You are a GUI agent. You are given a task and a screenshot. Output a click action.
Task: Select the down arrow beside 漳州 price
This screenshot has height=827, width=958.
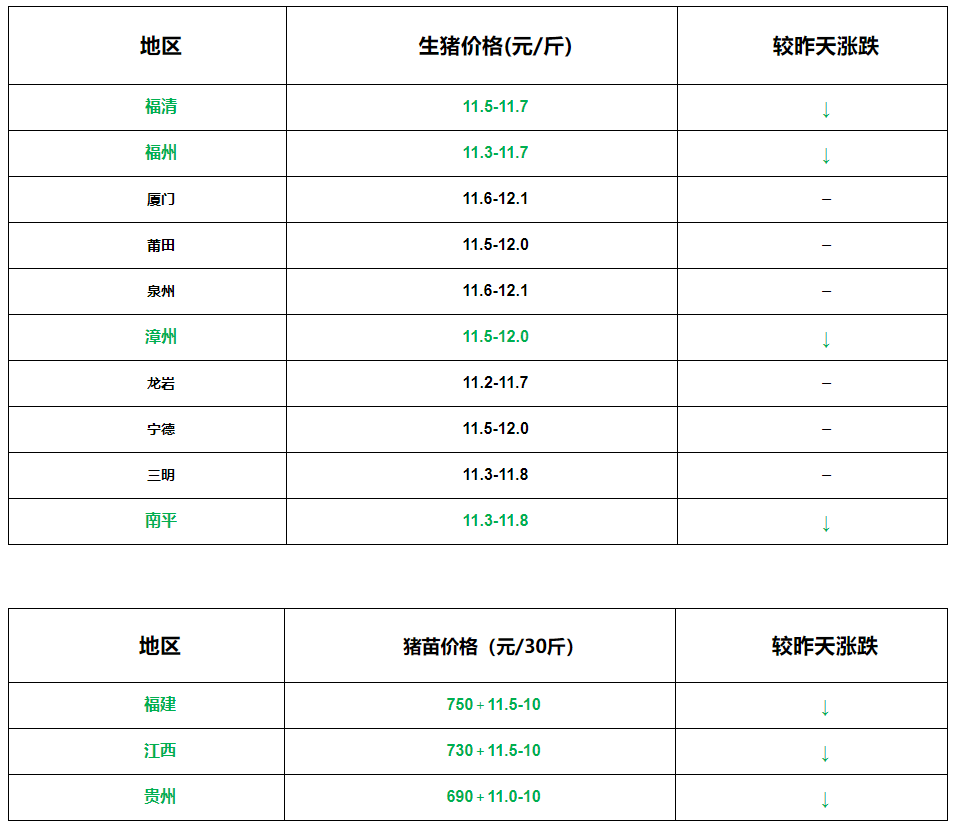(826, 339)
